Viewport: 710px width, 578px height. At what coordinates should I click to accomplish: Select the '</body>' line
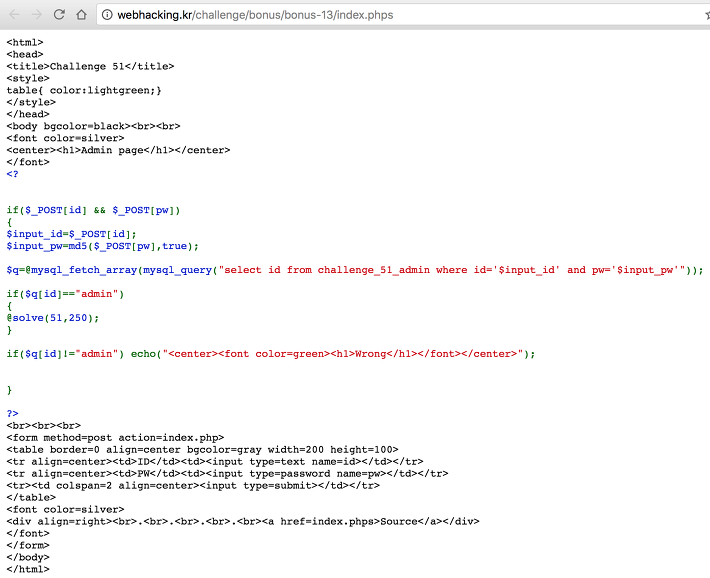pyautogui.click(x=28, y=558)
